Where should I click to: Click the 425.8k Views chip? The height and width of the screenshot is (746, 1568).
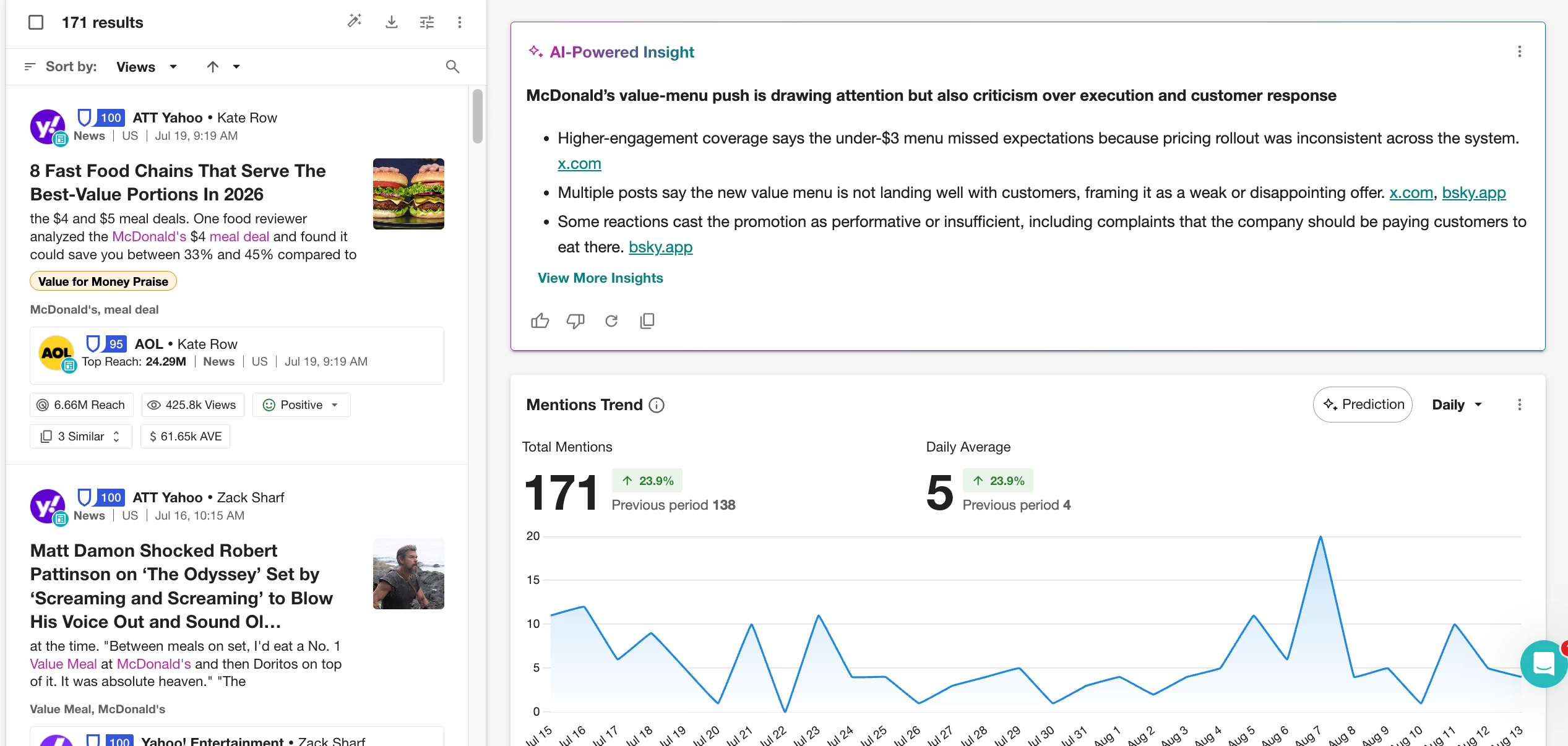(193, 405)
